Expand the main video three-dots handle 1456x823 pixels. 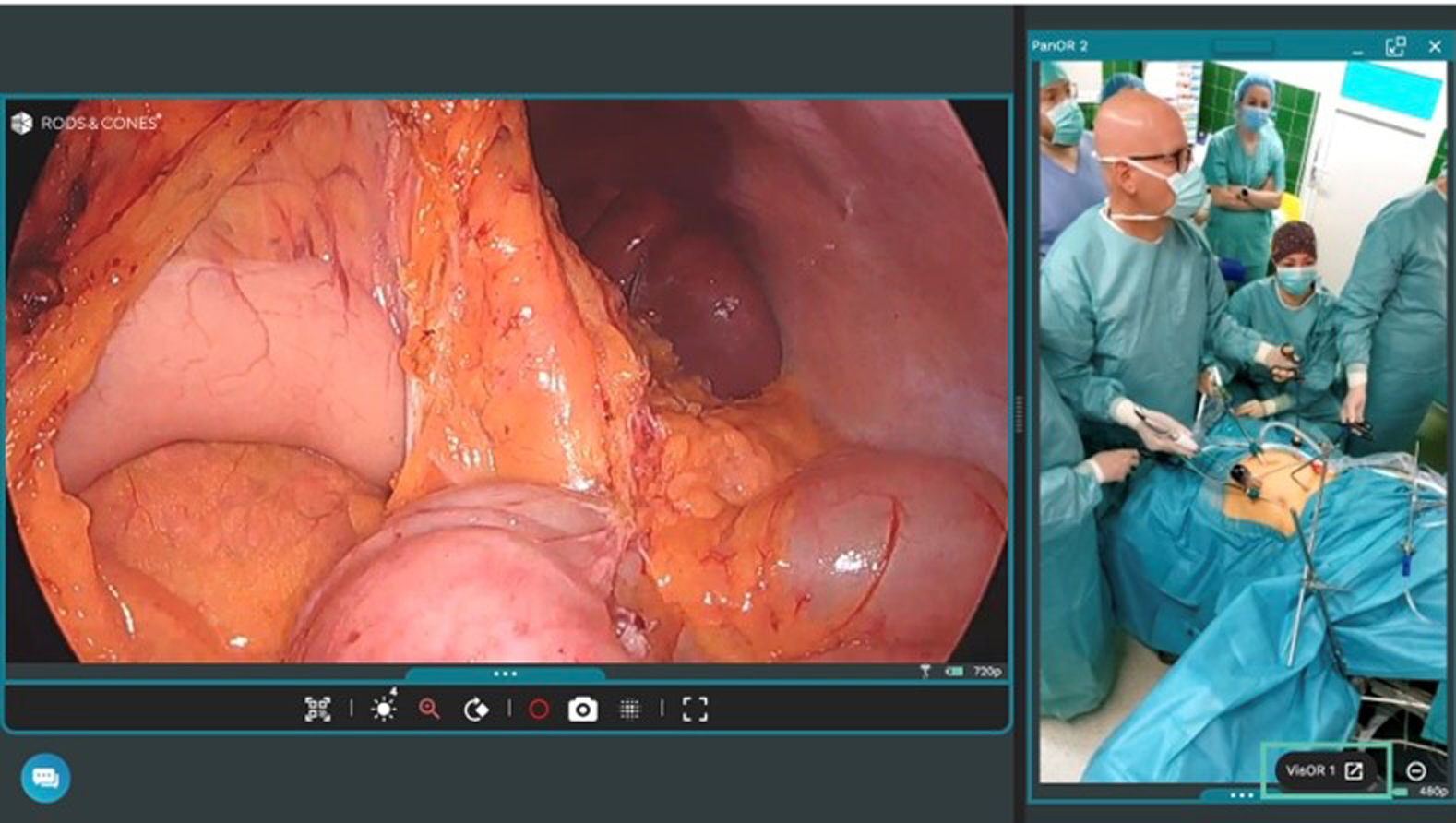pos(505,674)
